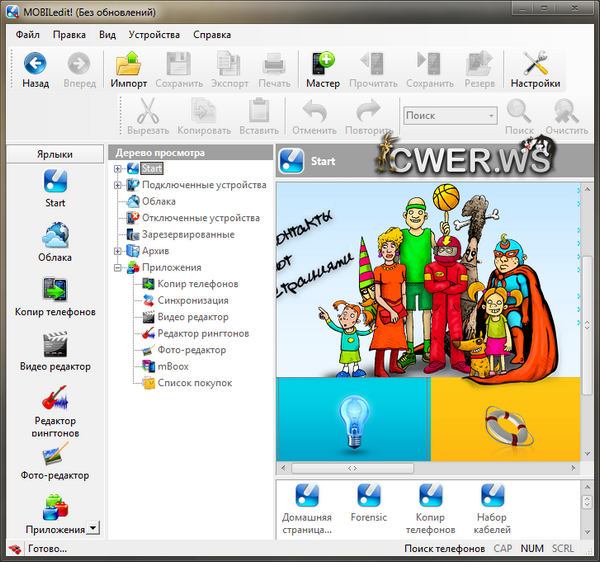Open Домашняя страница icon in bottom panel
This screenshot has height=562, width=600.
(x=307, y=495)
